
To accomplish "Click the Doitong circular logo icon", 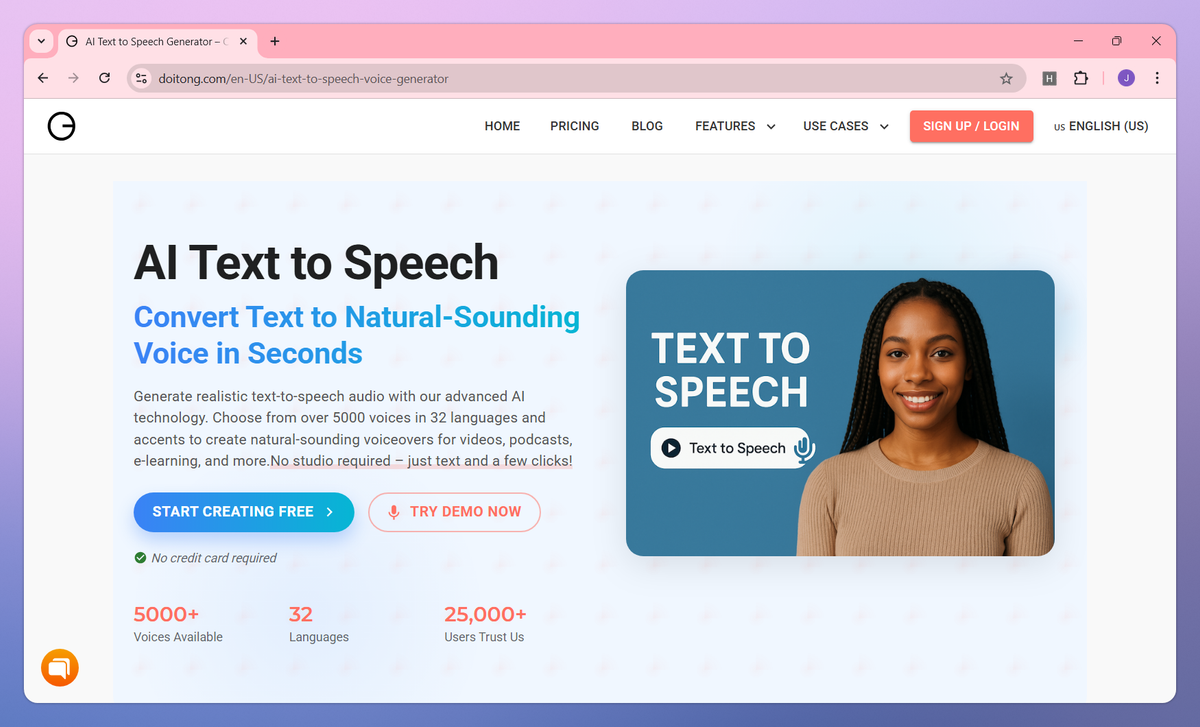I will (62, 126).
